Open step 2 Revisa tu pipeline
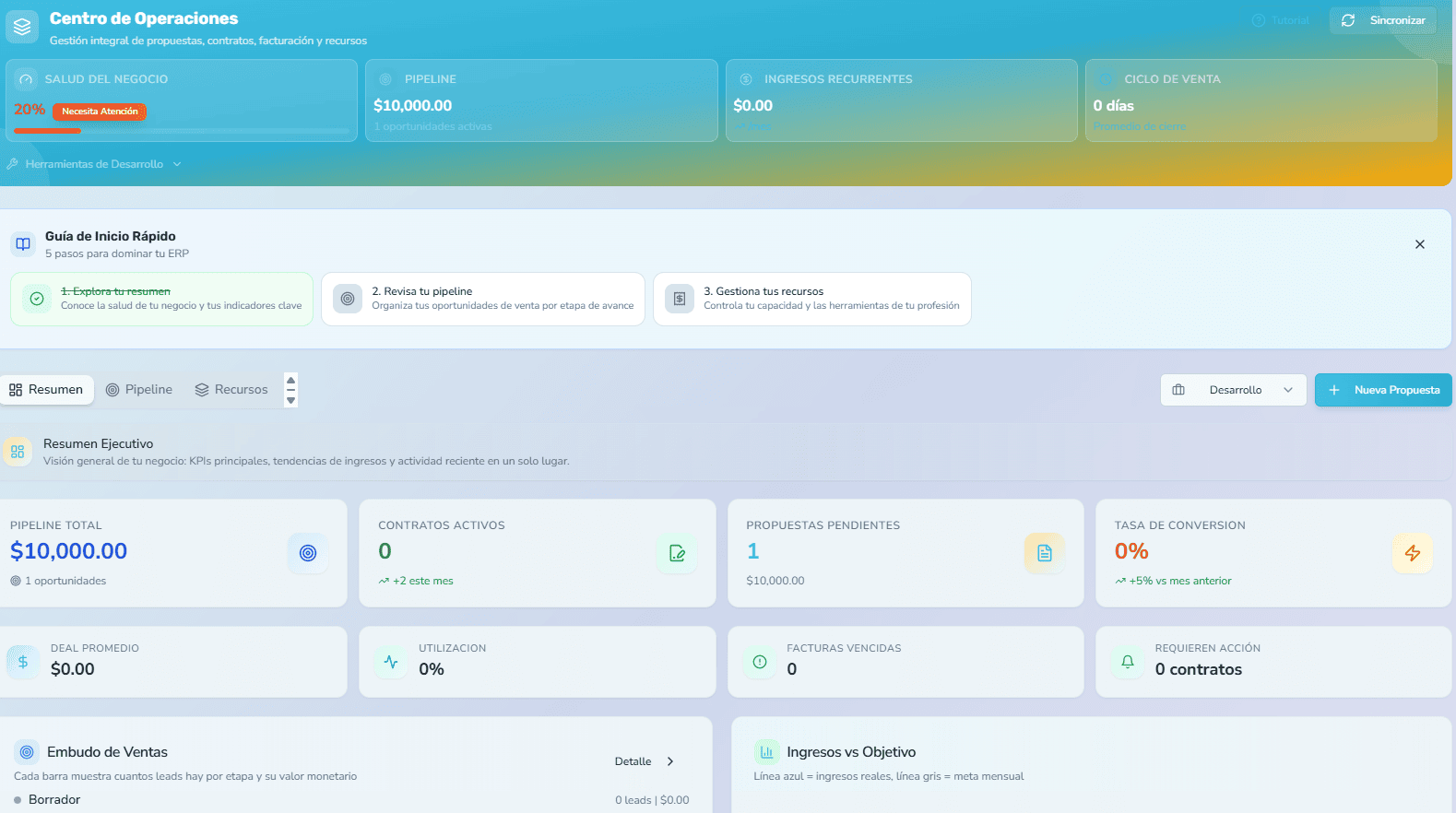The width and height of the screenshot is (1456, 813). point(483,299)
